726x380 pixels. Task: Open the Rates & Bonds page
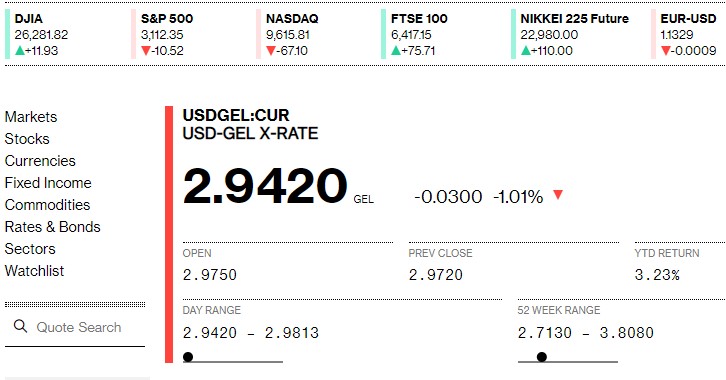tap(52, 227)
